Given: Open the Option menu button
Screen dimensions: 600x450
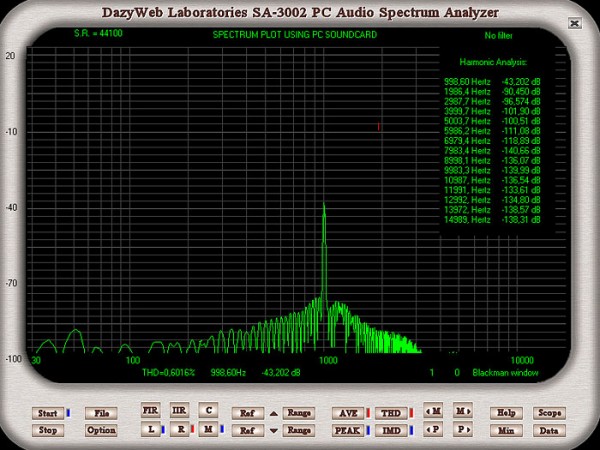Looking at the screenshot, I should 100,430.
